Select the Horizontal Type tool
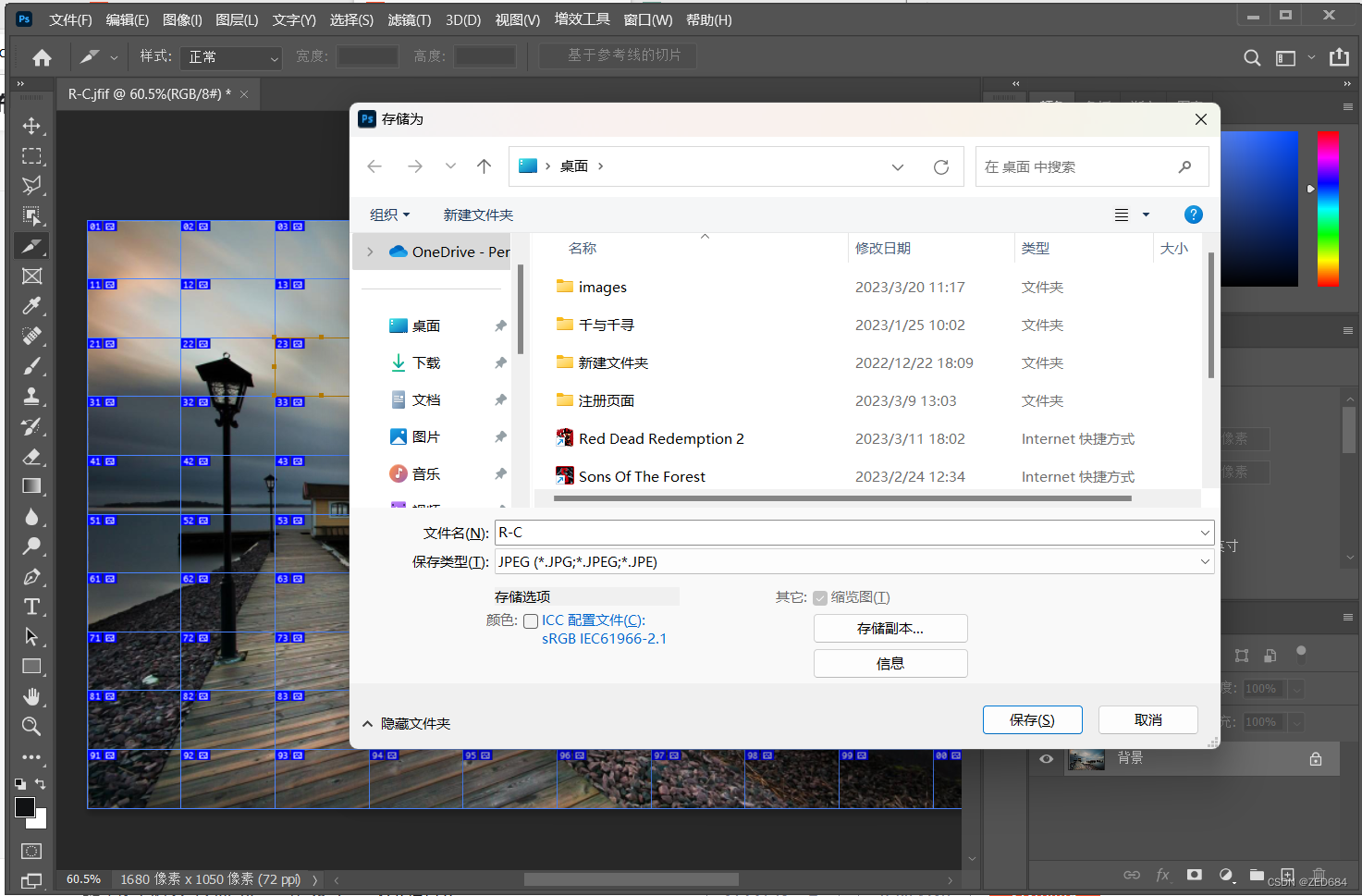The height and width of the screenshot is (896, 1362). tap(32, 607)
